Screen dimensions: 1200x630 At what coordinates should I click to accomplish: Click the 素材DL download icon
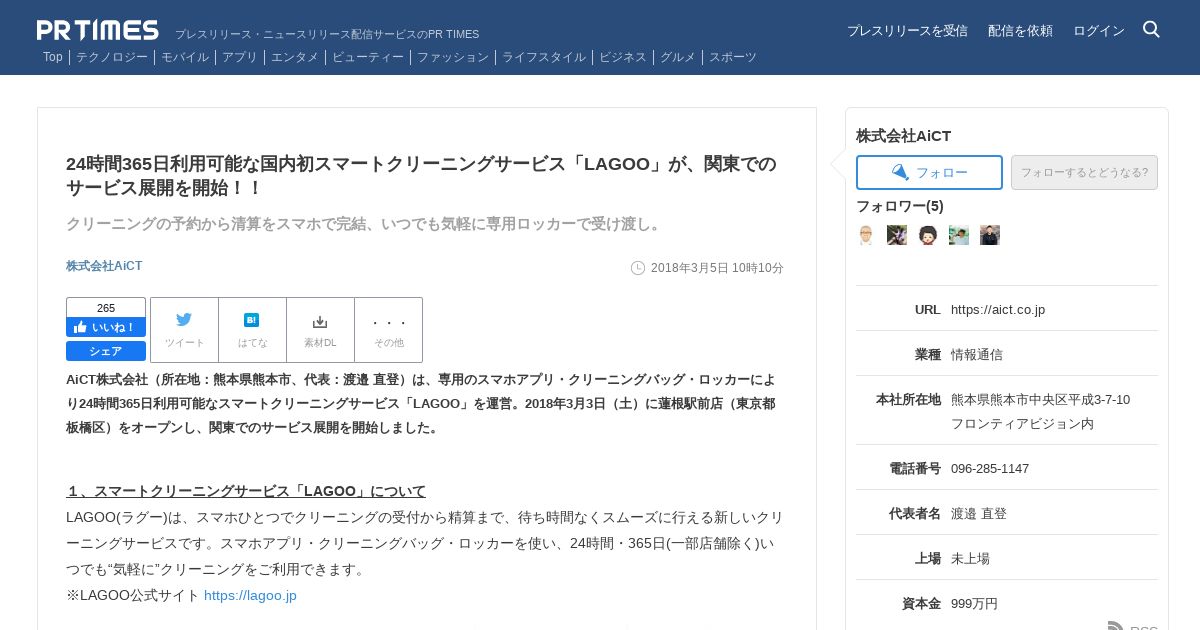click(x=320, y=322)
